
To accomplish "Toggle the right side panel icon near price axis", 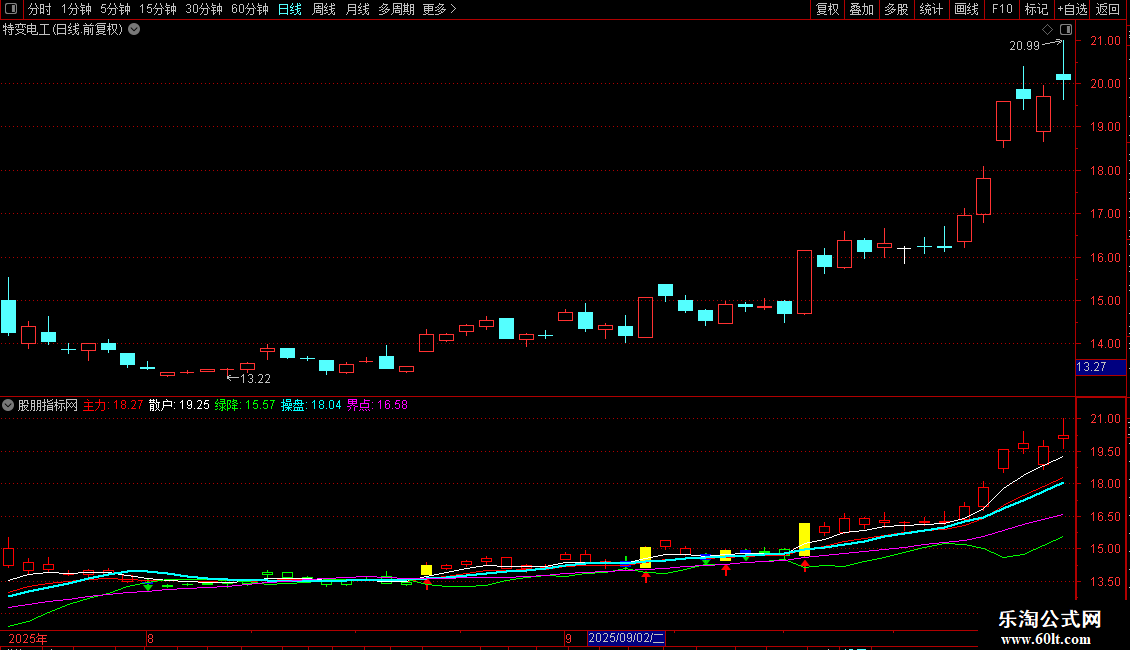I will click(x=1066, y=30).
